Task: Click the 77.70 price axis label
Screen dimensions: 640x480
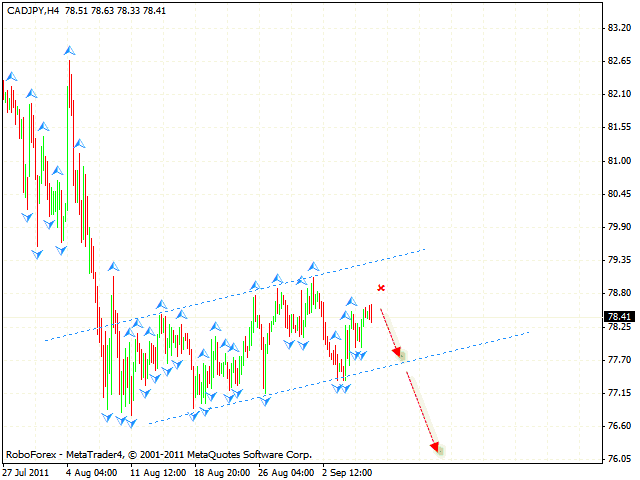Action: [x=619, y=360]
